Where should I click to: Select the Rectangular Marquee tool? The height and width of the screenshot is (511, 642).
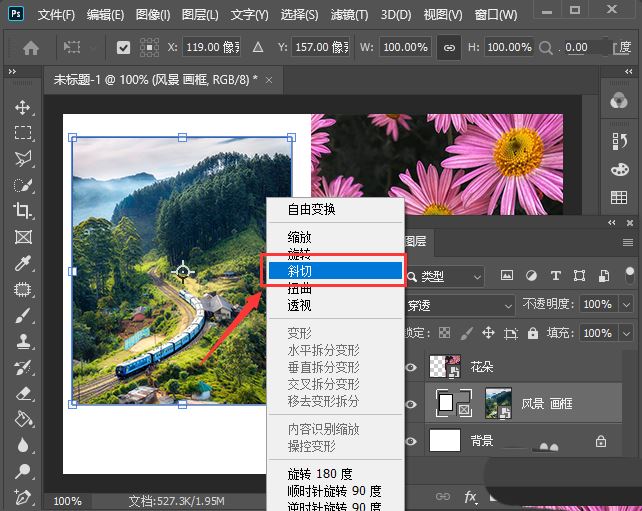pos(23,133)
